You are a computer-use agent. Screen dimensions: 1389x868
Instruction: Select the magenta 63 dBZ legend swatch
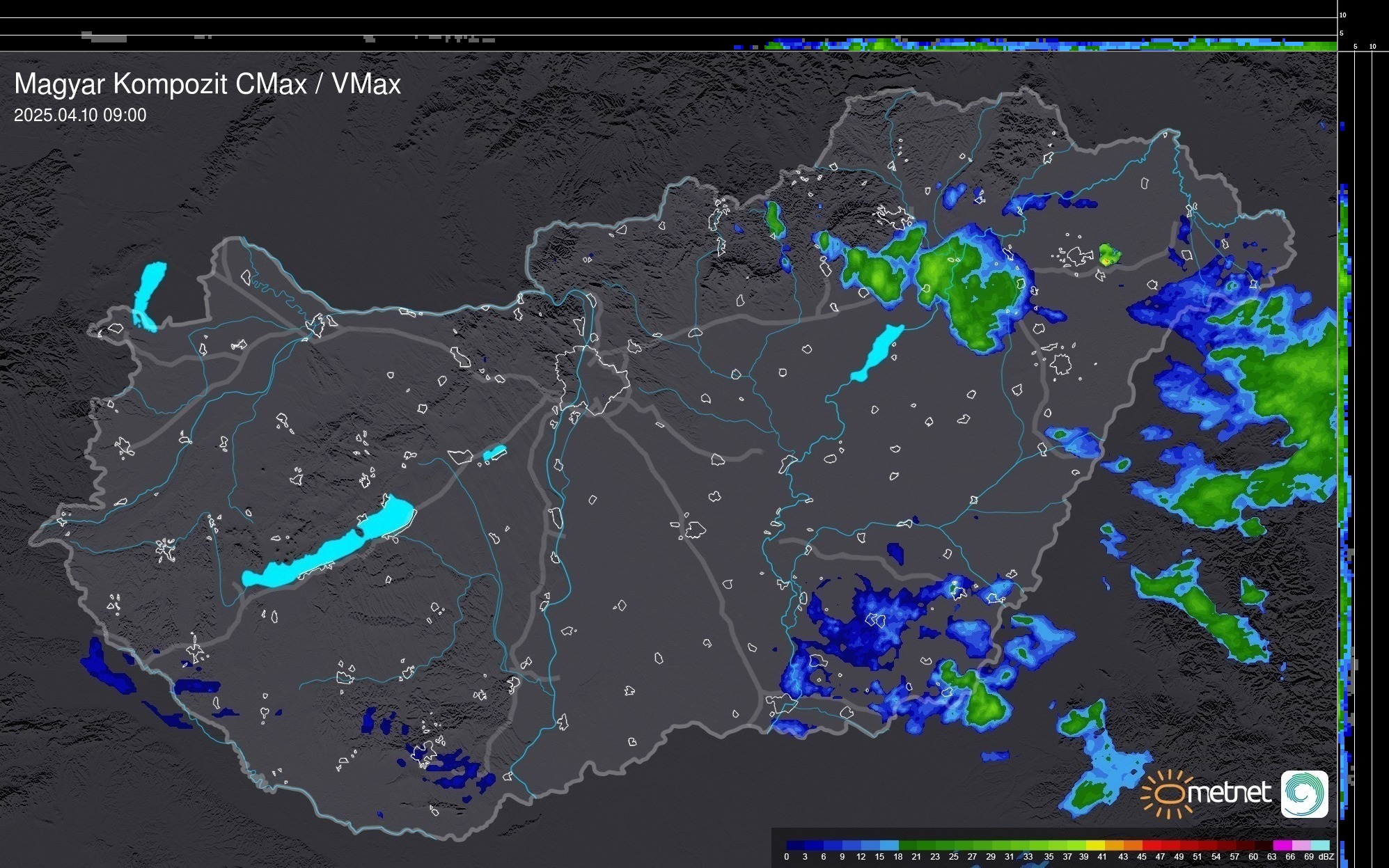pyautogui.click(x=1282, y=845)
